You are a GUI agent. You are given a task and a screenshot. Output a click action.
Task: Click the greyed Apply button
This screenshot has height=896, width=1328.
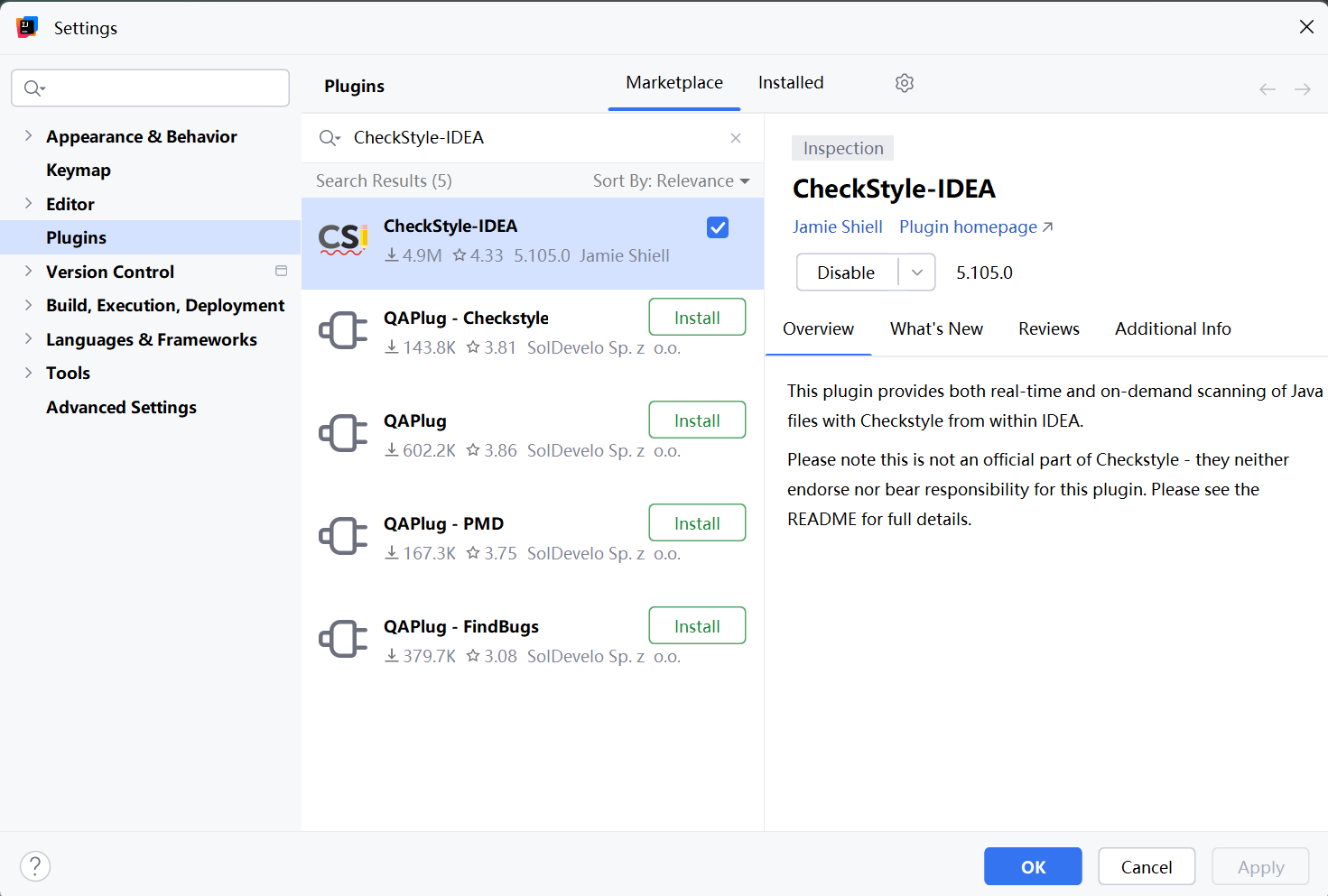tap(1260, 866)
